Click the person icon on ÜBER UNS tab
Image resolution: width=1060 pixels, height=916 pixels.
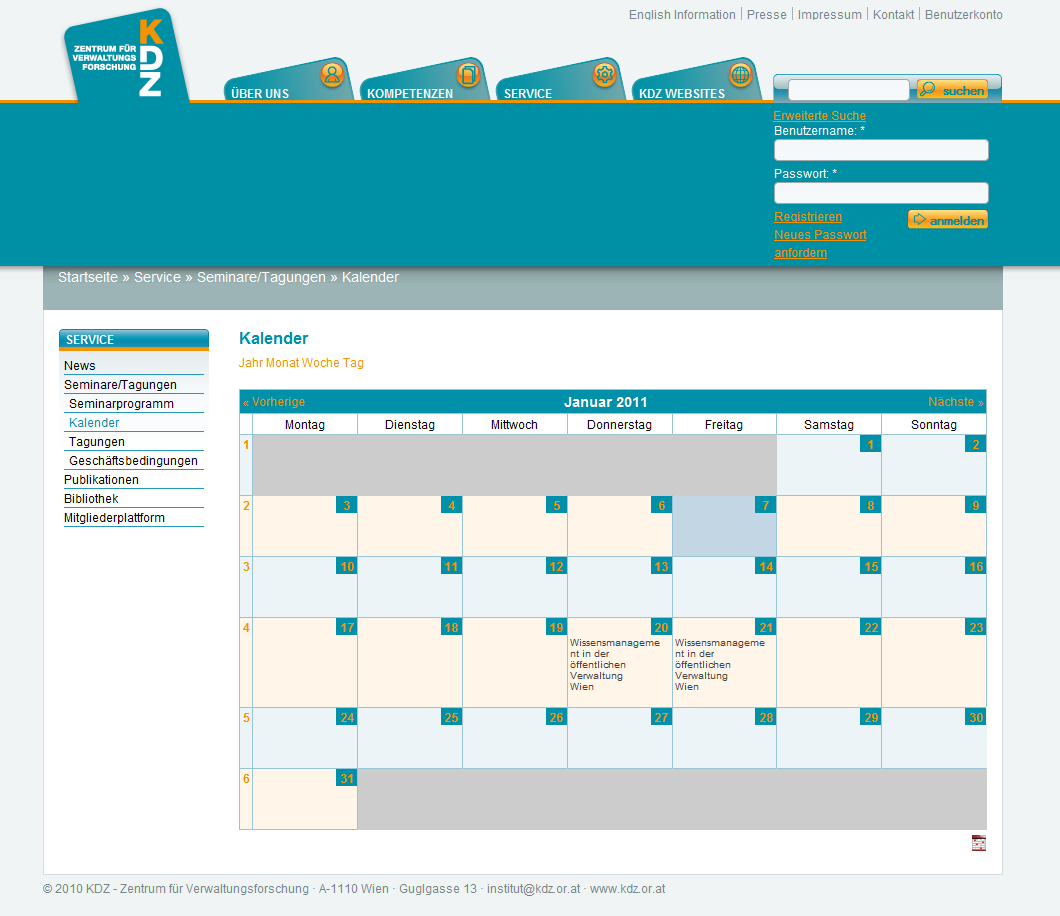click(330, 74)
